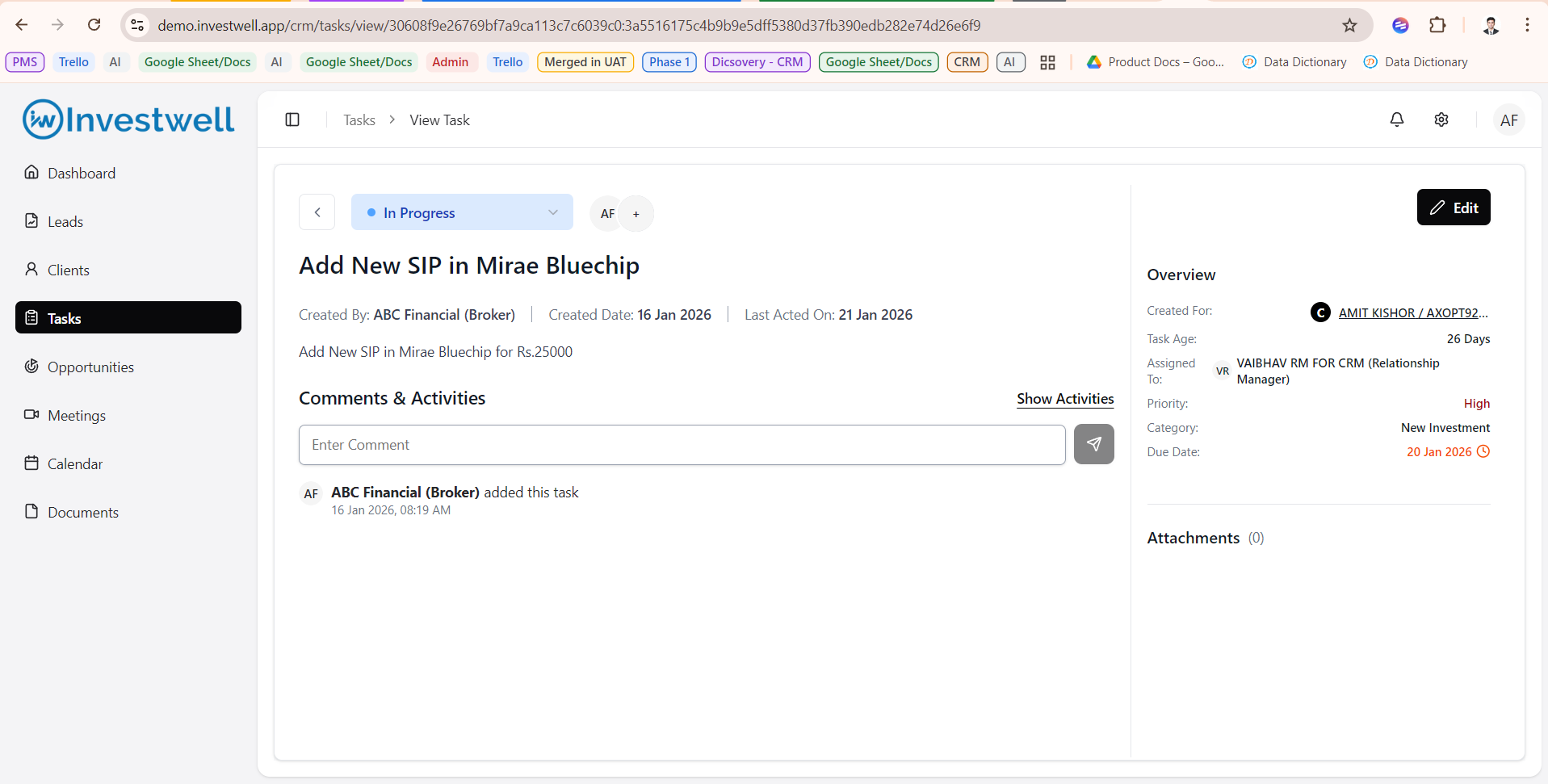Viewport: 1548px width, 784px height.
Task: Open Tasks in the sidebar
Action: point(128,317)
